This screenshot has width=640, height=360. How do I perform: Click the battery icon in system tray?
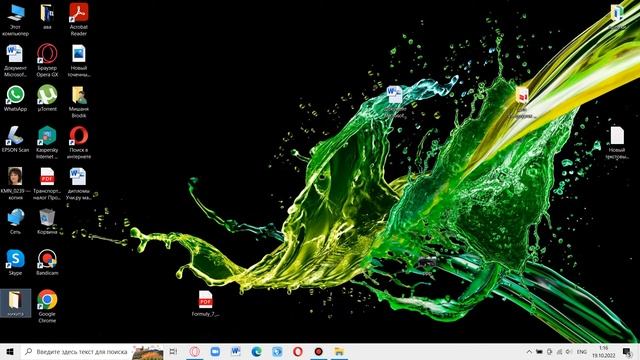(x=539, y=351)
